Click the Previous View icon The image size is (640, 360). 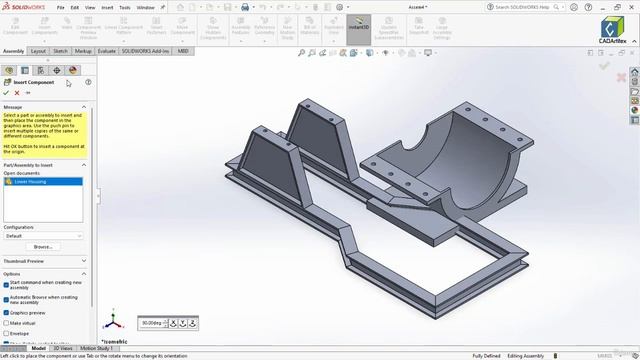tap(322, 53)
